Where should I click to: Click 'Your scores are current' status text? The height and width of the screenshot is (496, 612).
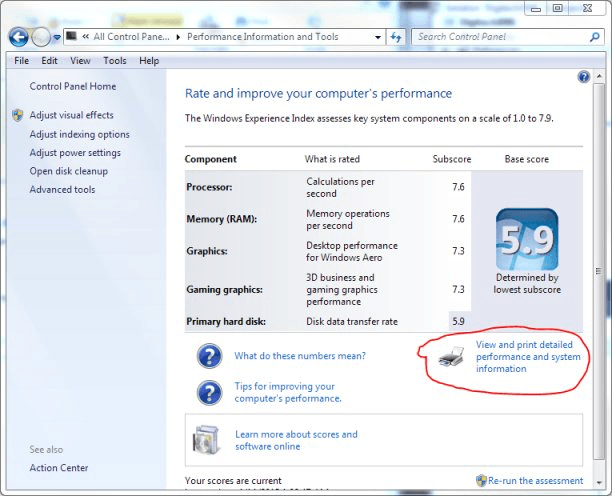point(233,481)
